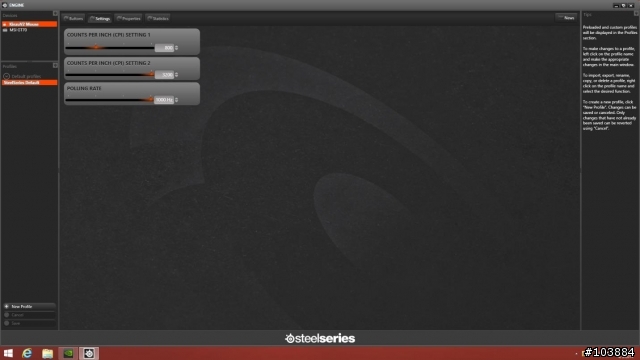This screenshot has width=640, height=360.
Task: Click the Save button
Action: point(29,323)
